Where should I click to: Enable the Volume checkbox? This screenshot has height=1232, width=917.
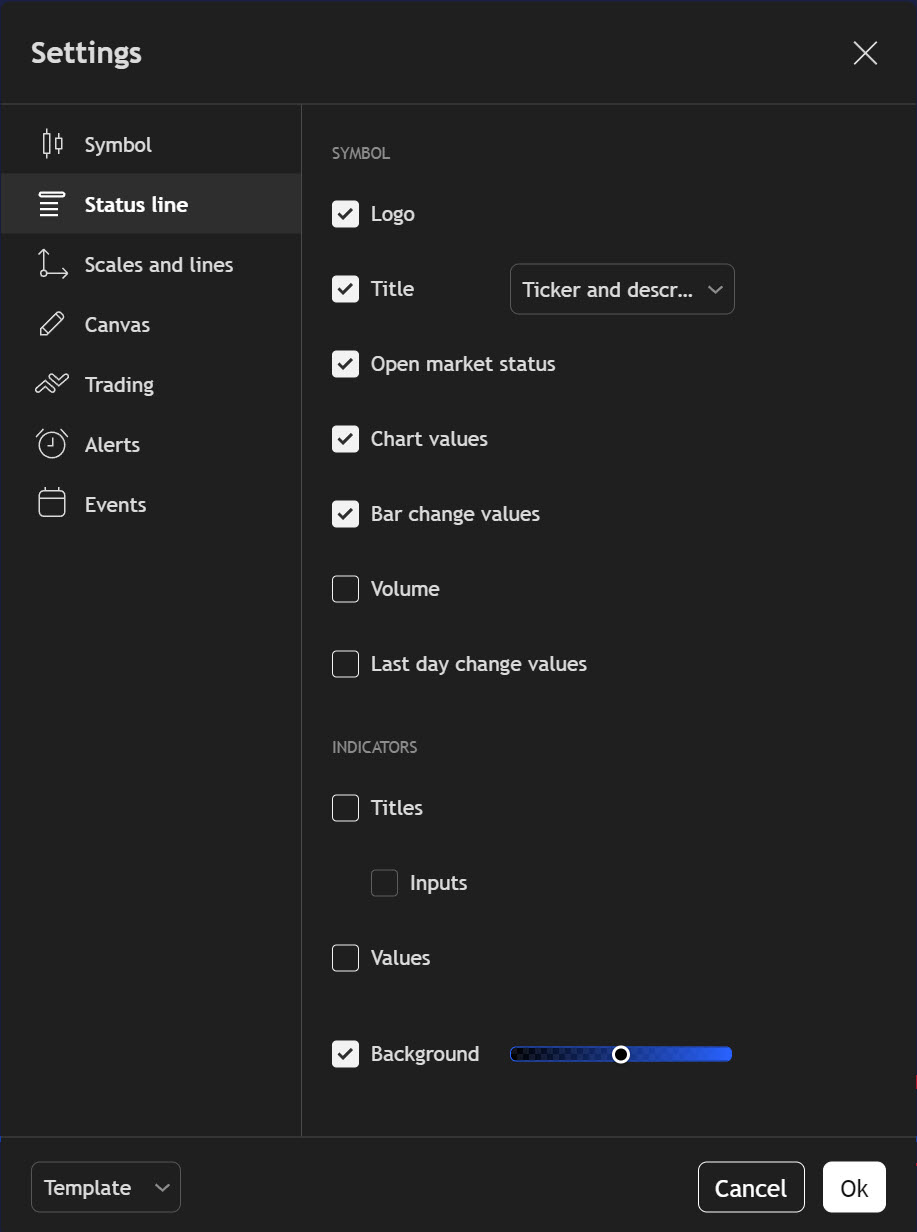tap(345, 589)
